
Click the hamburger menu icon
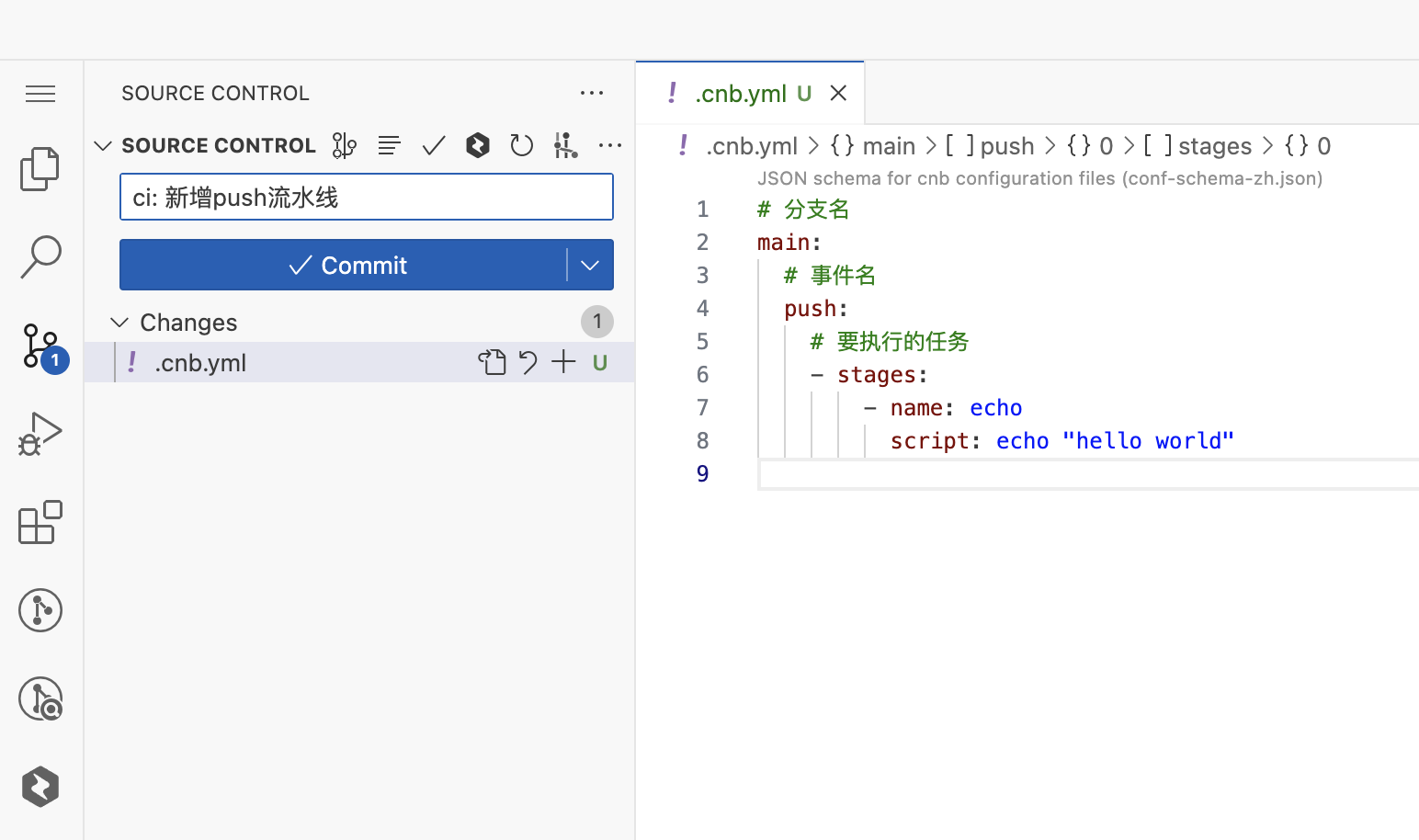pyautogui.click(x=40, y=94)
